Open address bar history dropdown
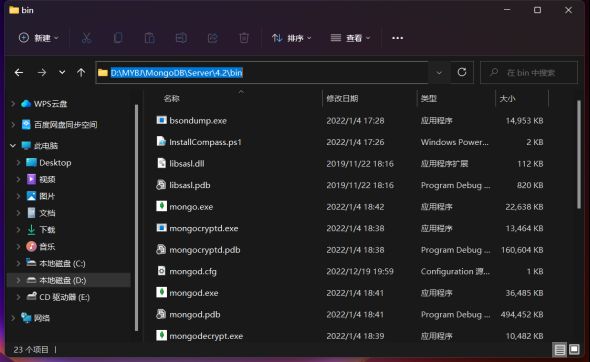The image size is (590, 362). tap(439, 73)
